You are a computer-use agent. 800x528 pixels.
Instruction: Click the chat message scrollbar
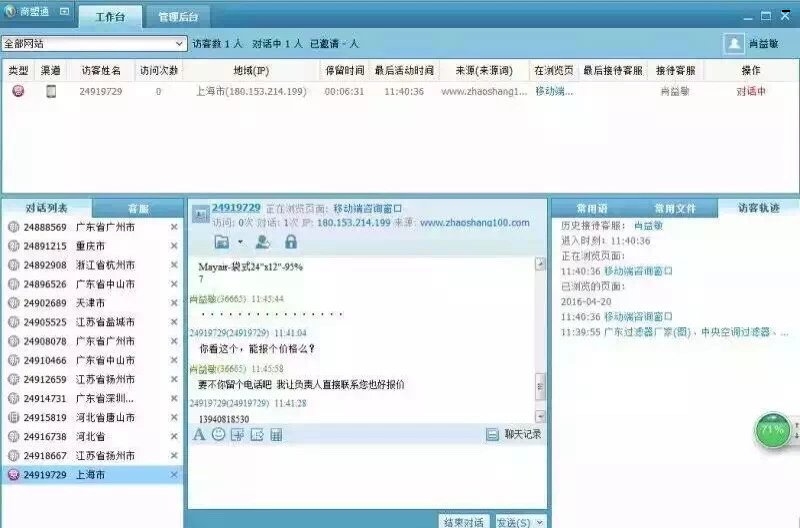pyautogui.click(x=541, y=385)
